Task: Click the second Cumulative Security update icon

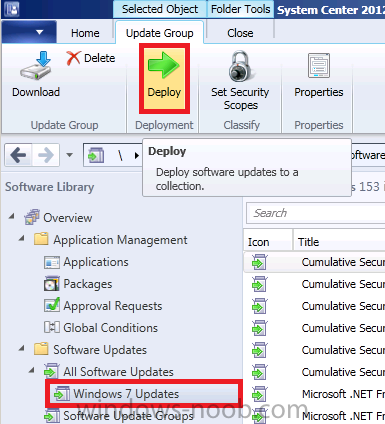Action: (260, 284)
